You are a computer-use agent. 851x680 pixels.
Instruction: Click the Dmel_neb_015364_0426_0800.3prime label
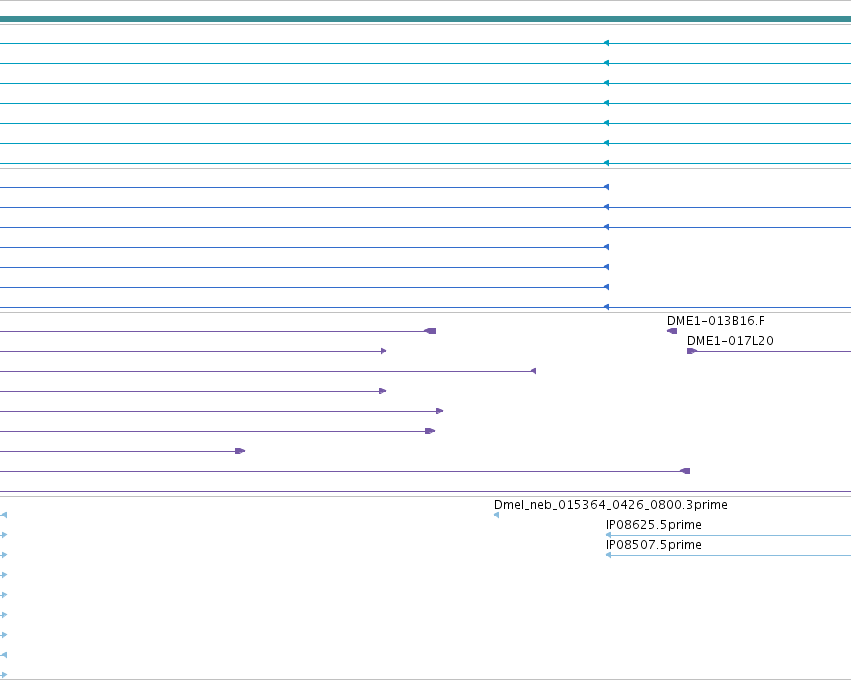pyautogui.click(x=611, y=505)
